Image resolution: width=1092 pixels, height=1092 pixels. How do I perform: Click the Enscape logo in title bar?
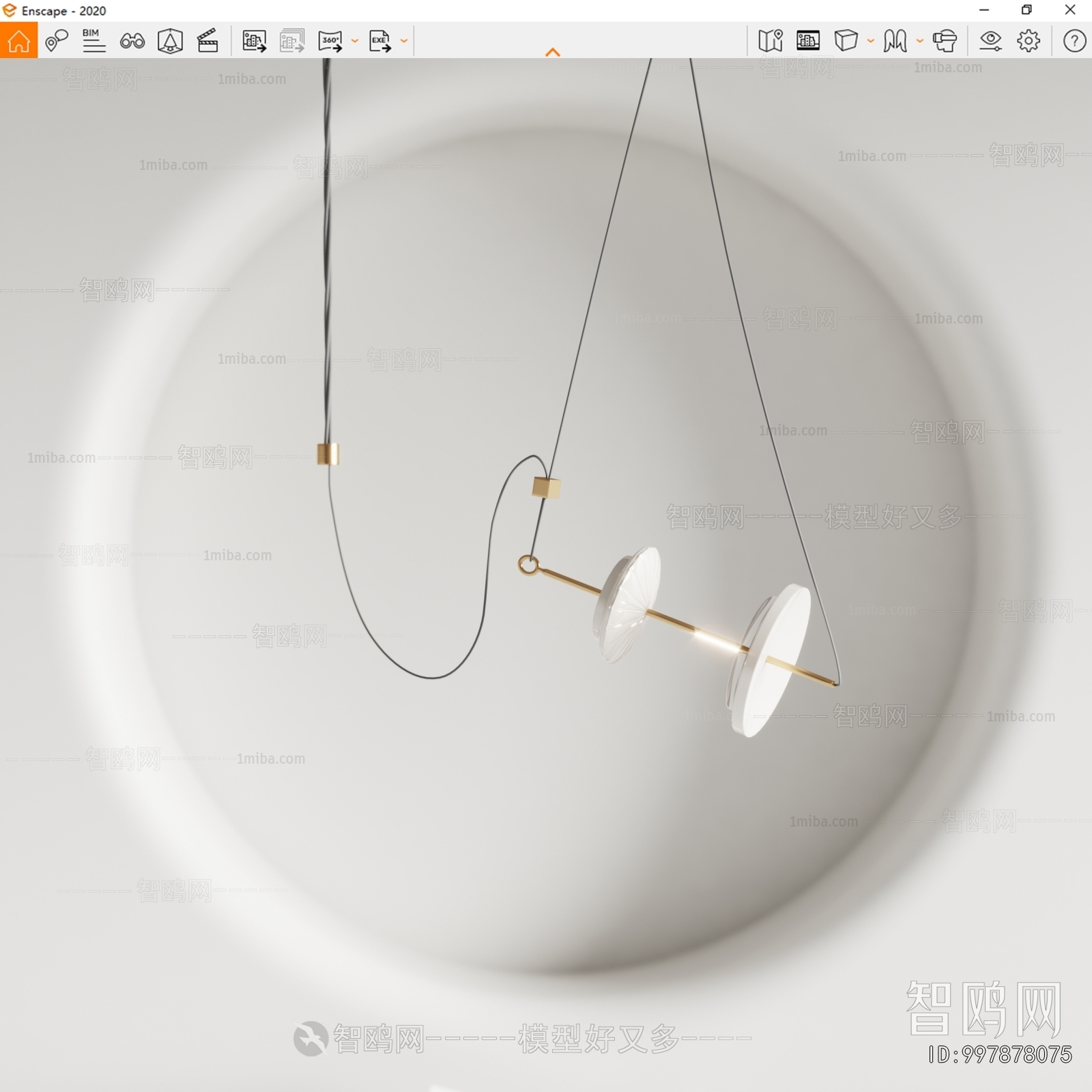point(10,10)
